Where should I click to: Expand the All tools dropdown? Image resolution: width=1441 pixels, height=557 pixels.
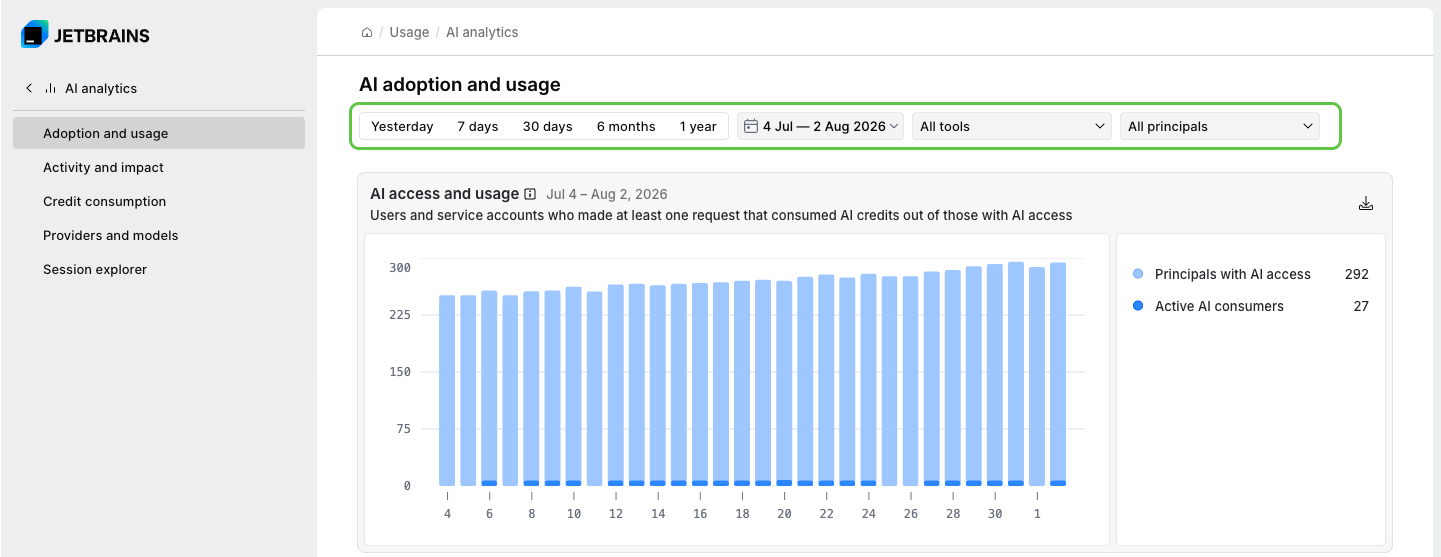tap(1012, 126)
